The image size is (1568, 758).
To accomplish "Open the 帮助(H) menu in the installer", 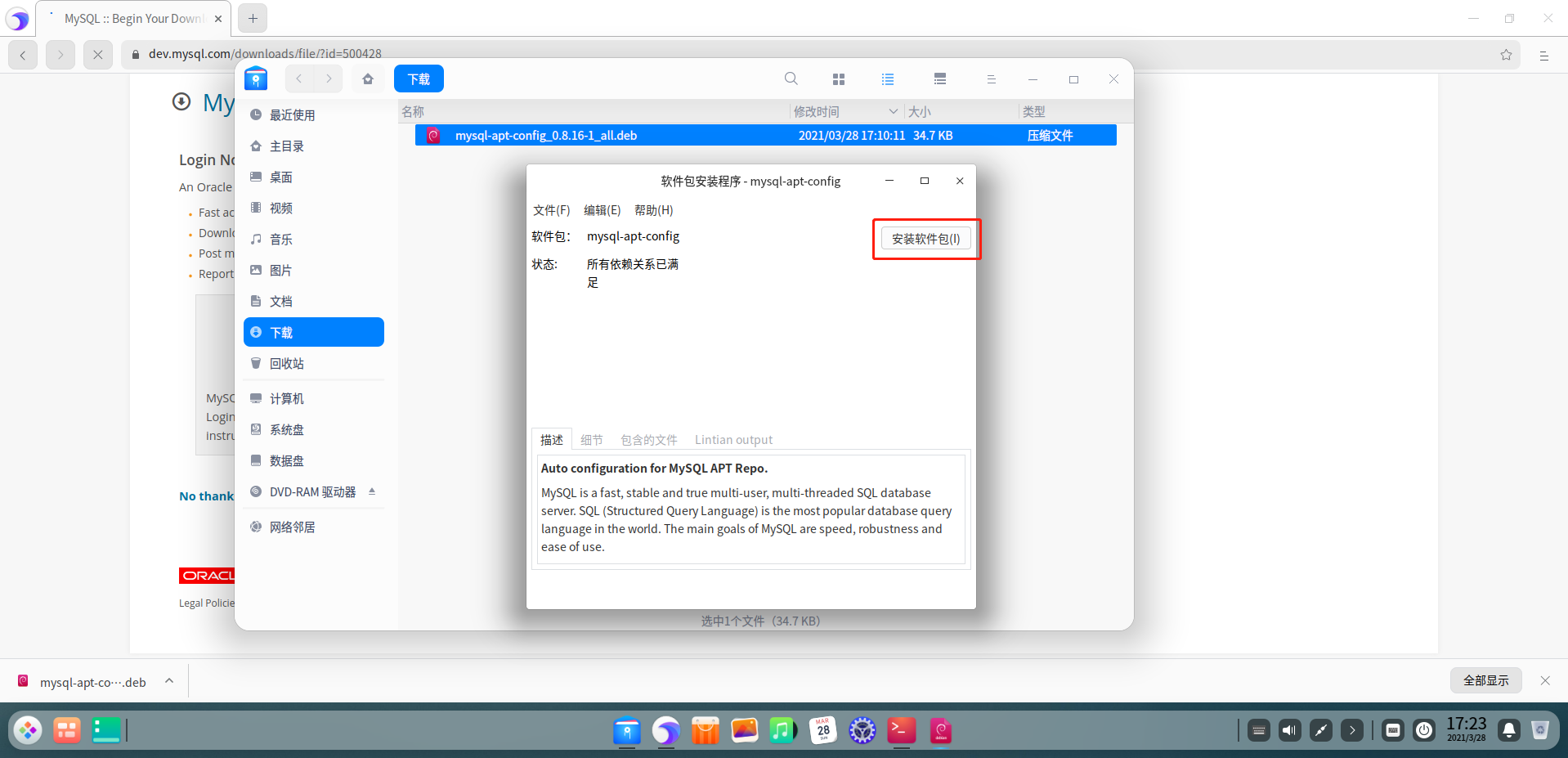I will tap(654, 210).
